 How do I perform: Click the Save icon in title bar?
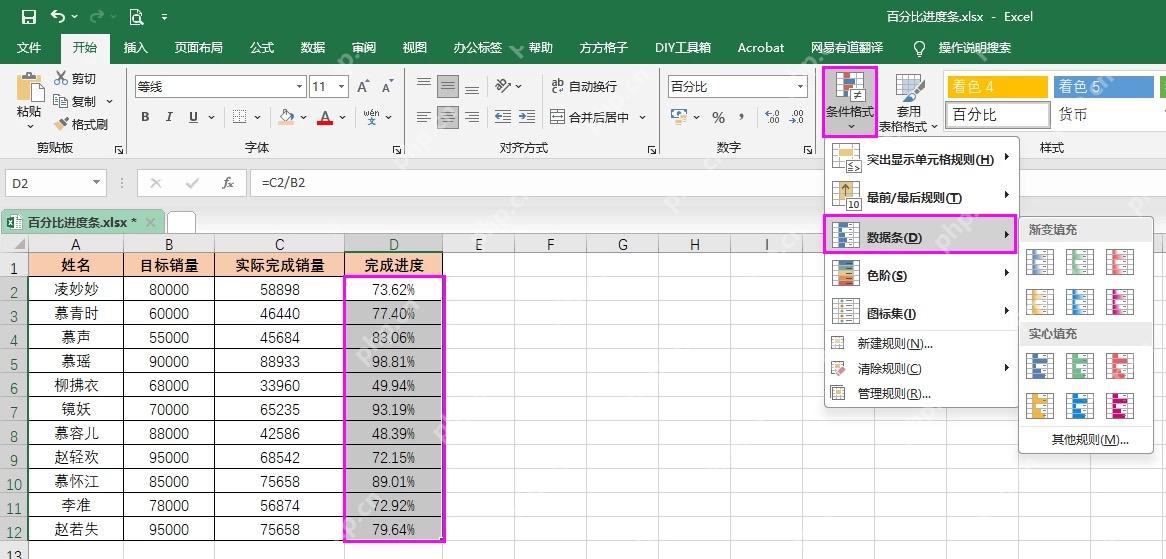(x=29, y=16)
